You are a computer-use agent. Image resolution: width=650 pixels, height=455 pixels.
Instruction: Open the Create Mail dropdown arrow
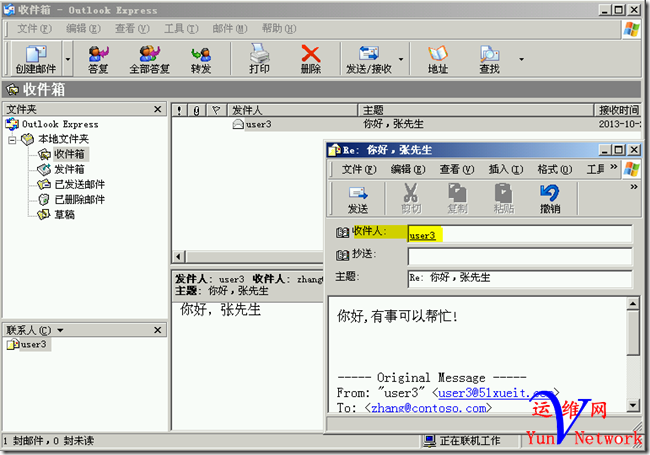pyautogui.click(x=68, y=59)
